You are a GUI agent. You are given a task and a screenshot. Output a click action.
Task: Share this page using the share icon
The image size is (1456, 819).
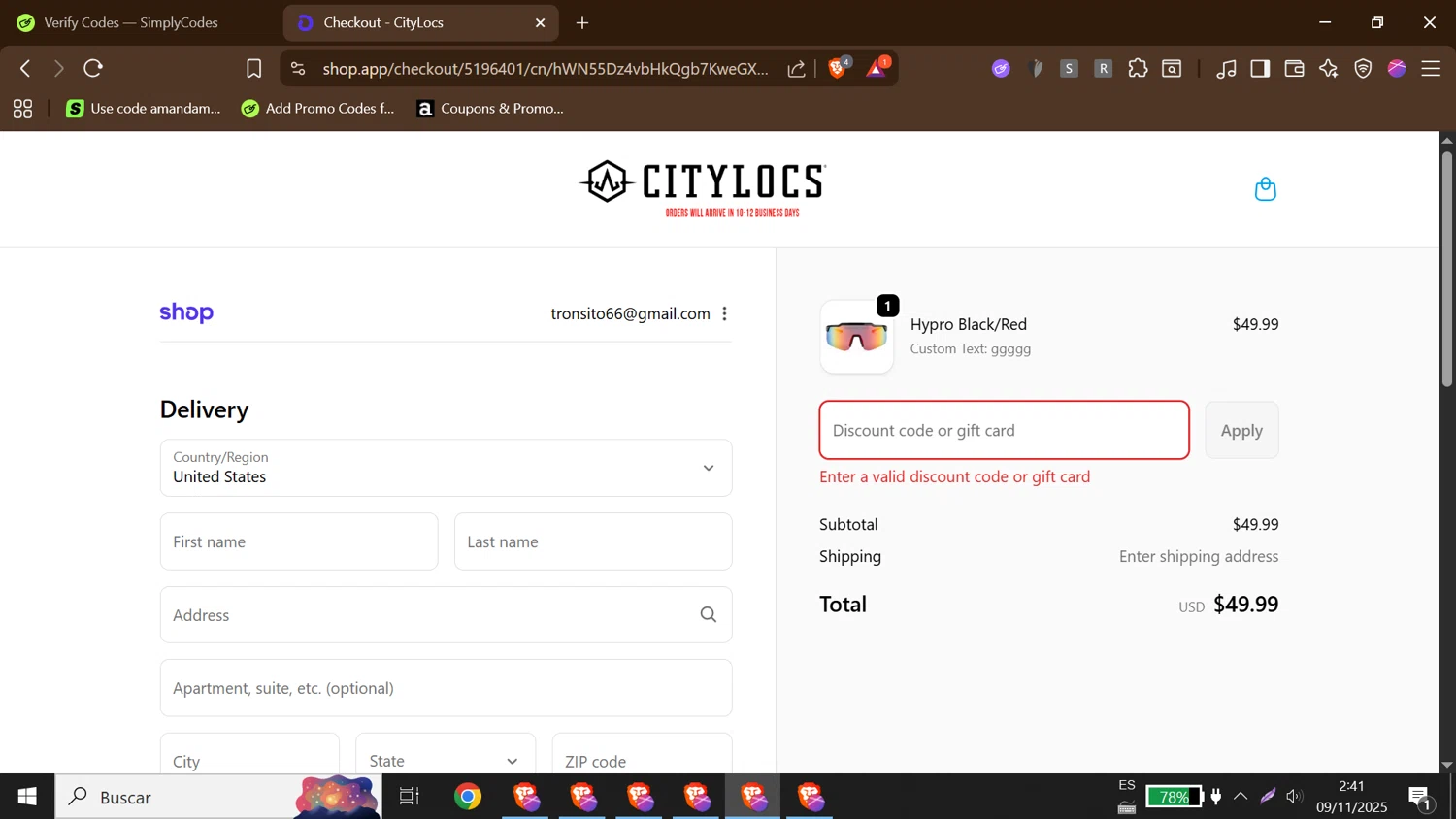[796, 68]
